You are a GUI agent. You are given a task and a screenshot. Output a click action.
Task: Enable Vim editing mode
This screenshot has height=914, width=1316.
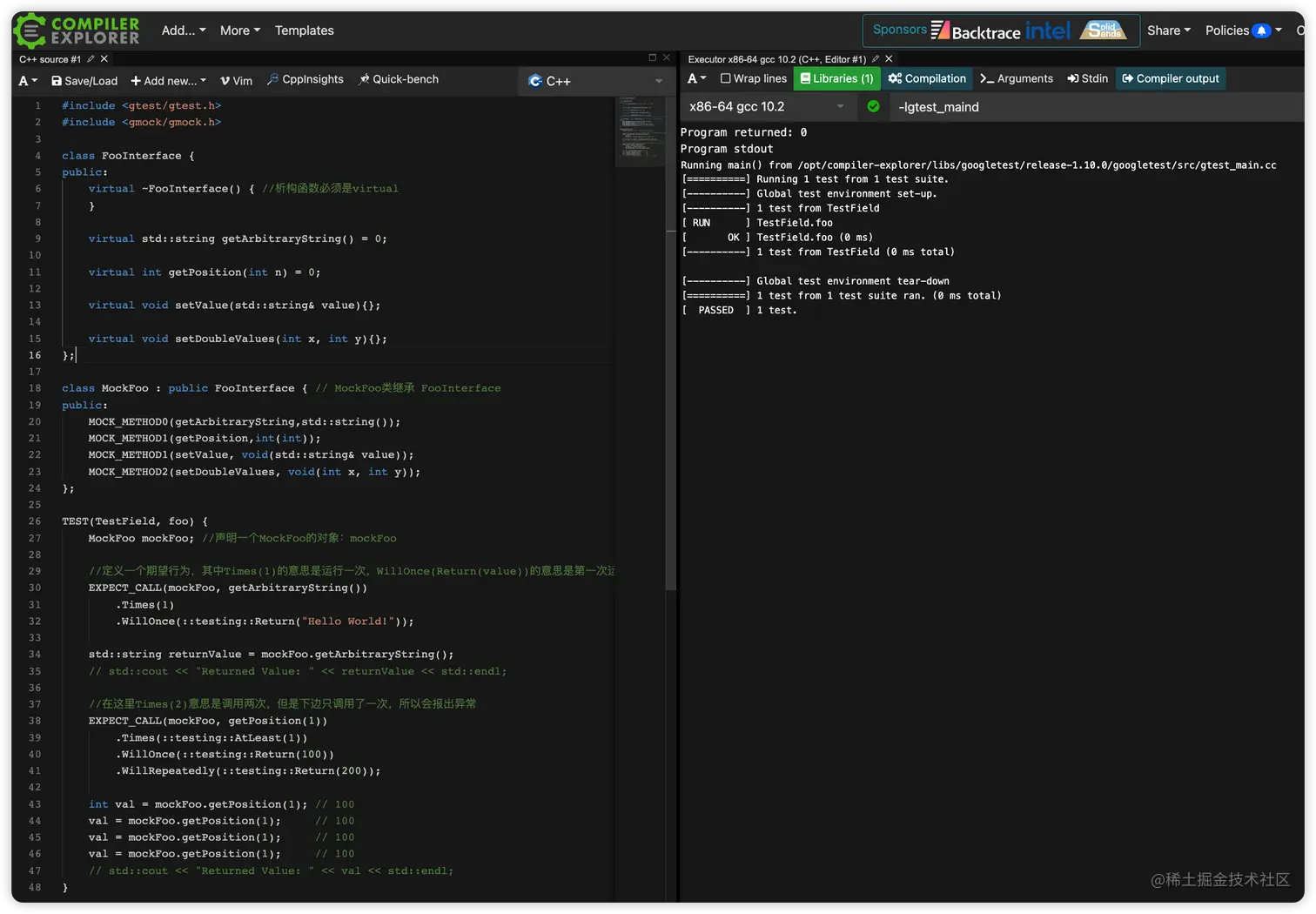[236, 81]
